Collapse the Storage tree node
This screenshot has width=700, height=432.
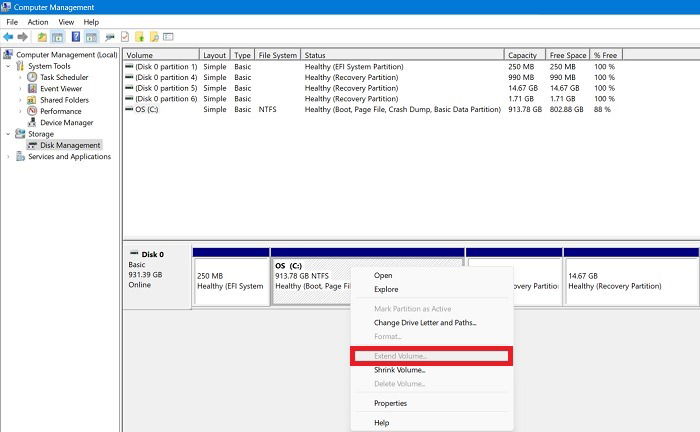pyautogui.click(x=8, y=134)
